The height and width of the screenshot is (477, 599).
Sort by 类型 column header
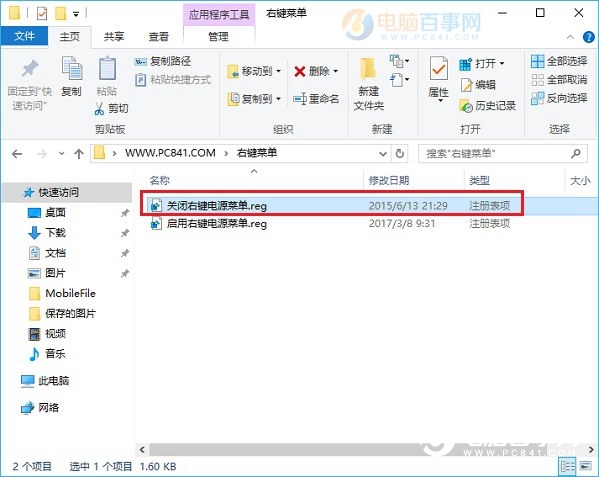[x=479, y=180]
